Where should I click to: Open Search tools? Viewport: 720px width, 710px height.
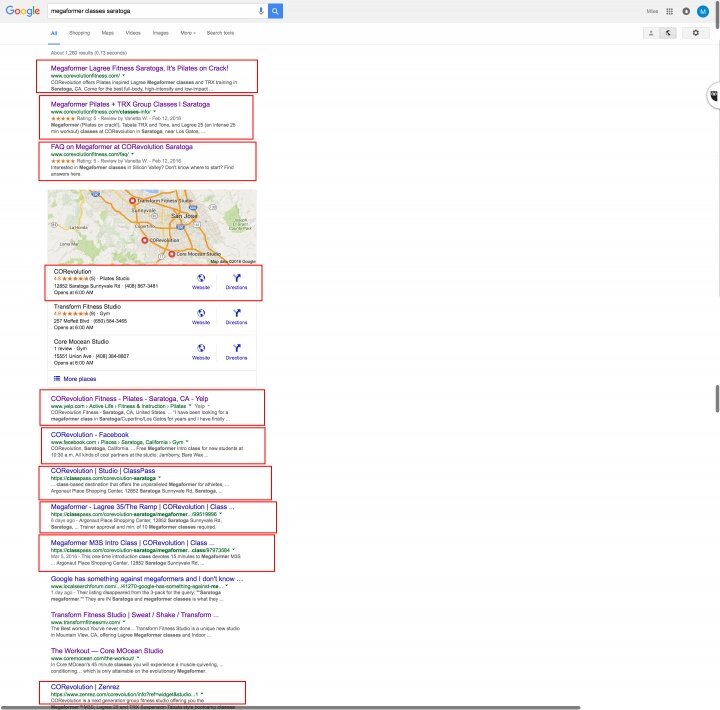(x=220, y=33)
